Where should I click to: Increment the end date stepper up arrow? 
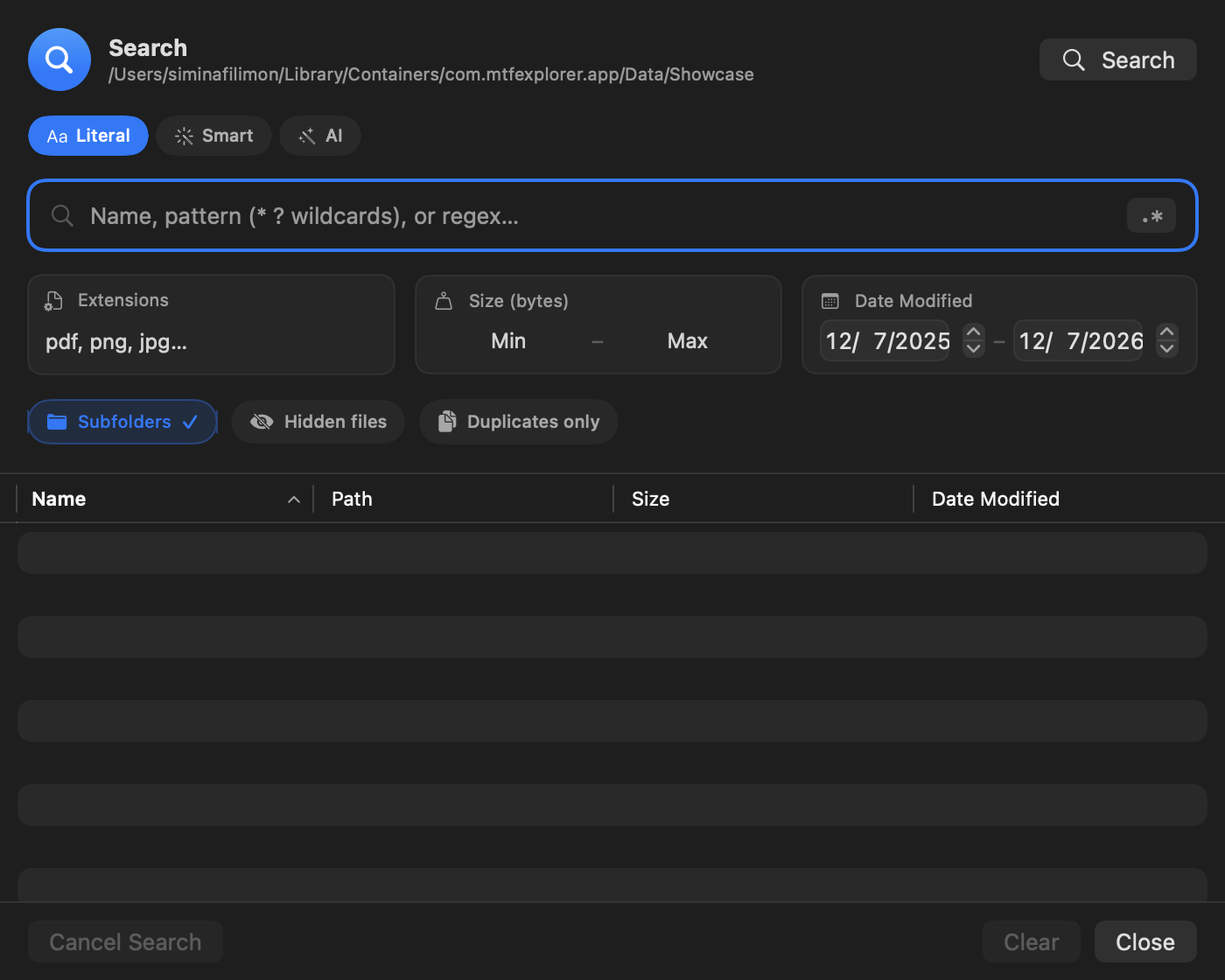tap(1167, 332)
